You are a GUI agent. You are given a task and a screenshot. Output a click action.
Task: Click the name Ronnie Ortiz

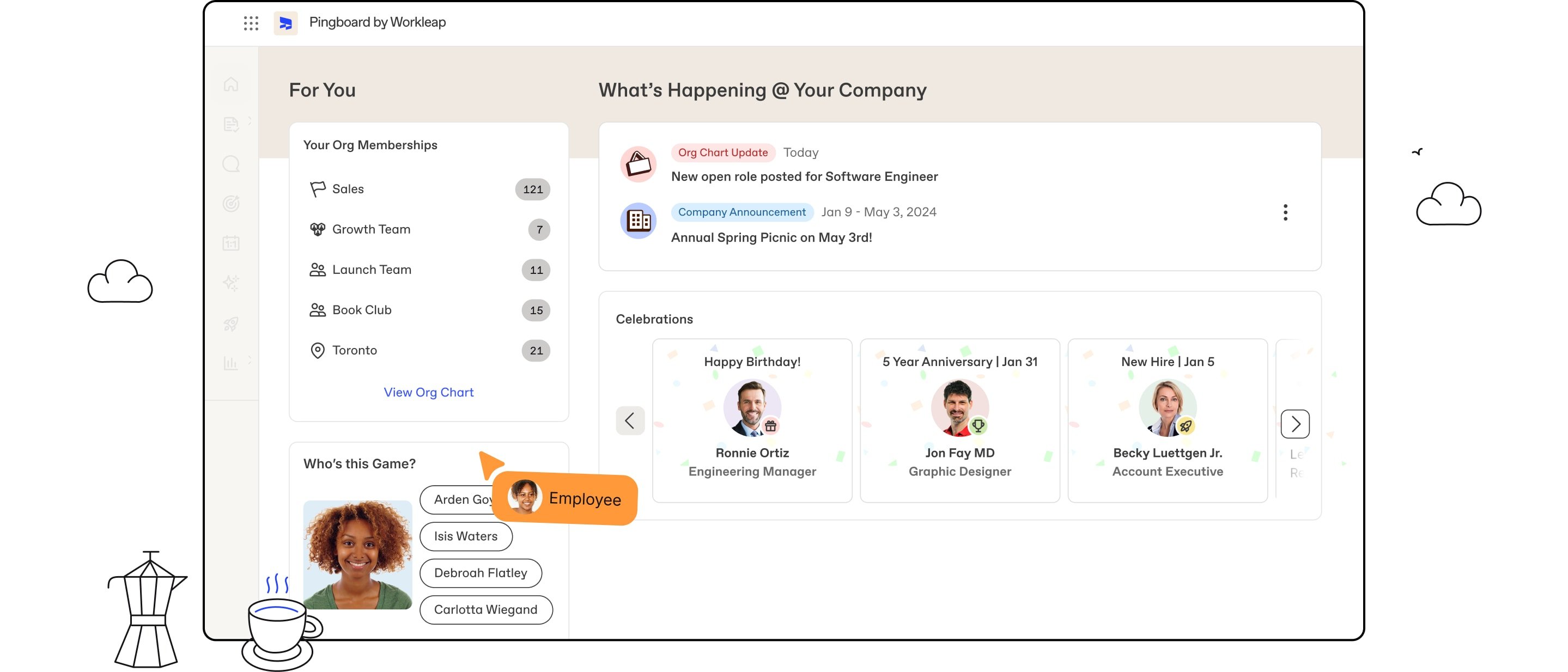[x=752, y=453]
